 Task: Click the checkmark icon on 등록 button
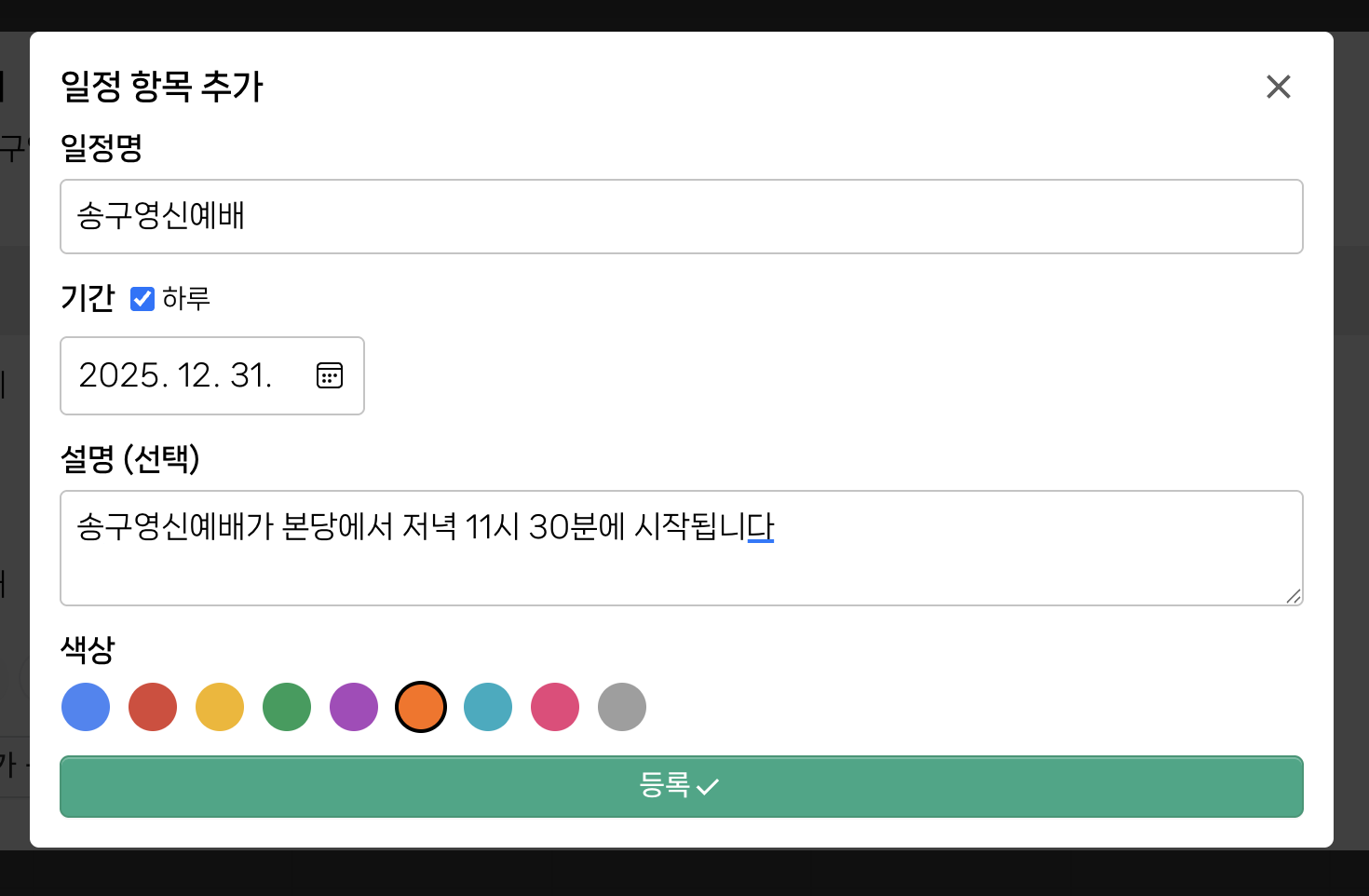tap(708, 787)
